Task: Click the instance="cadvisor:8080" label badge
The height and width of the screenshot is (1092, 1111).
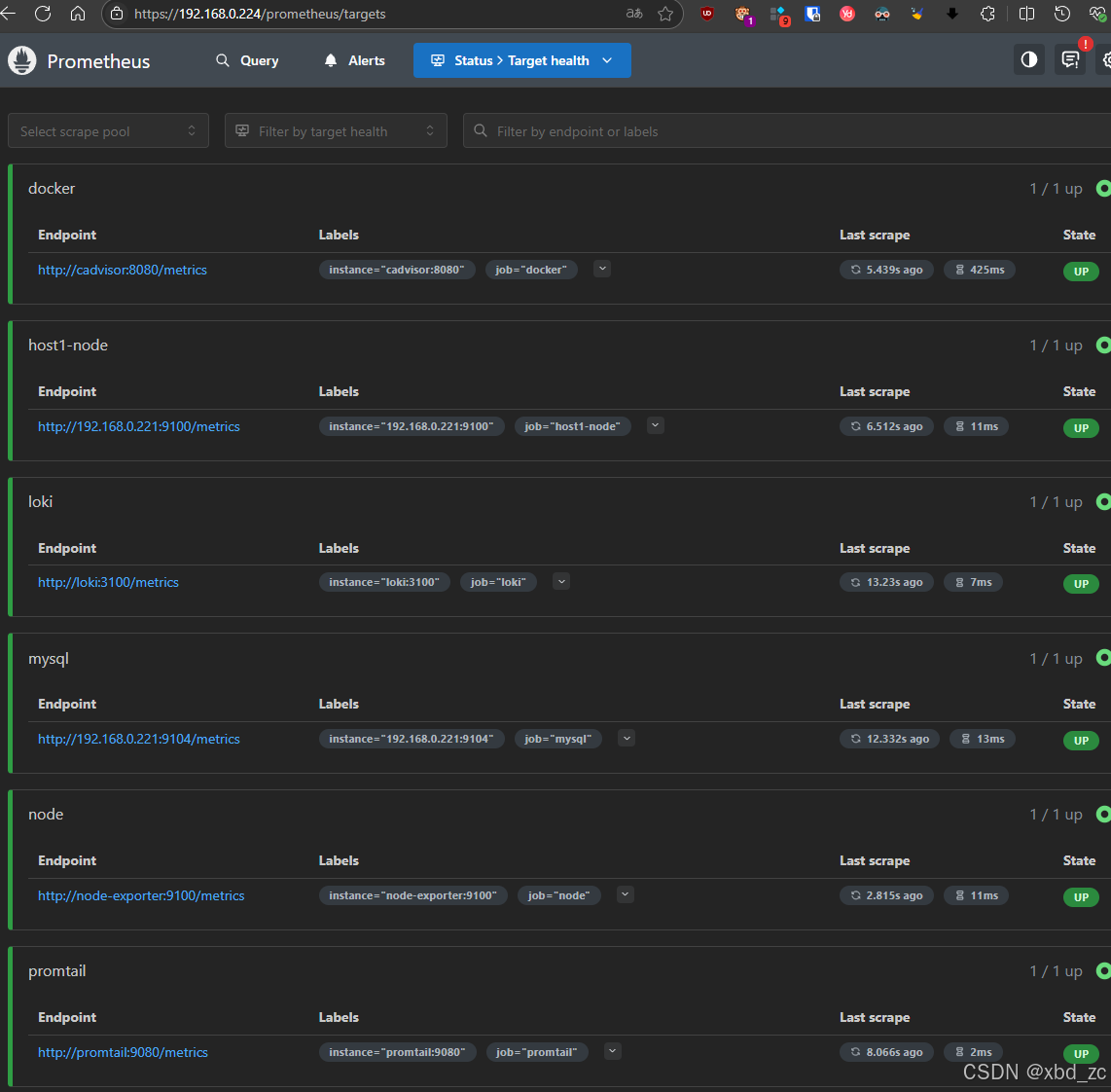Action: tap(397, 270)
